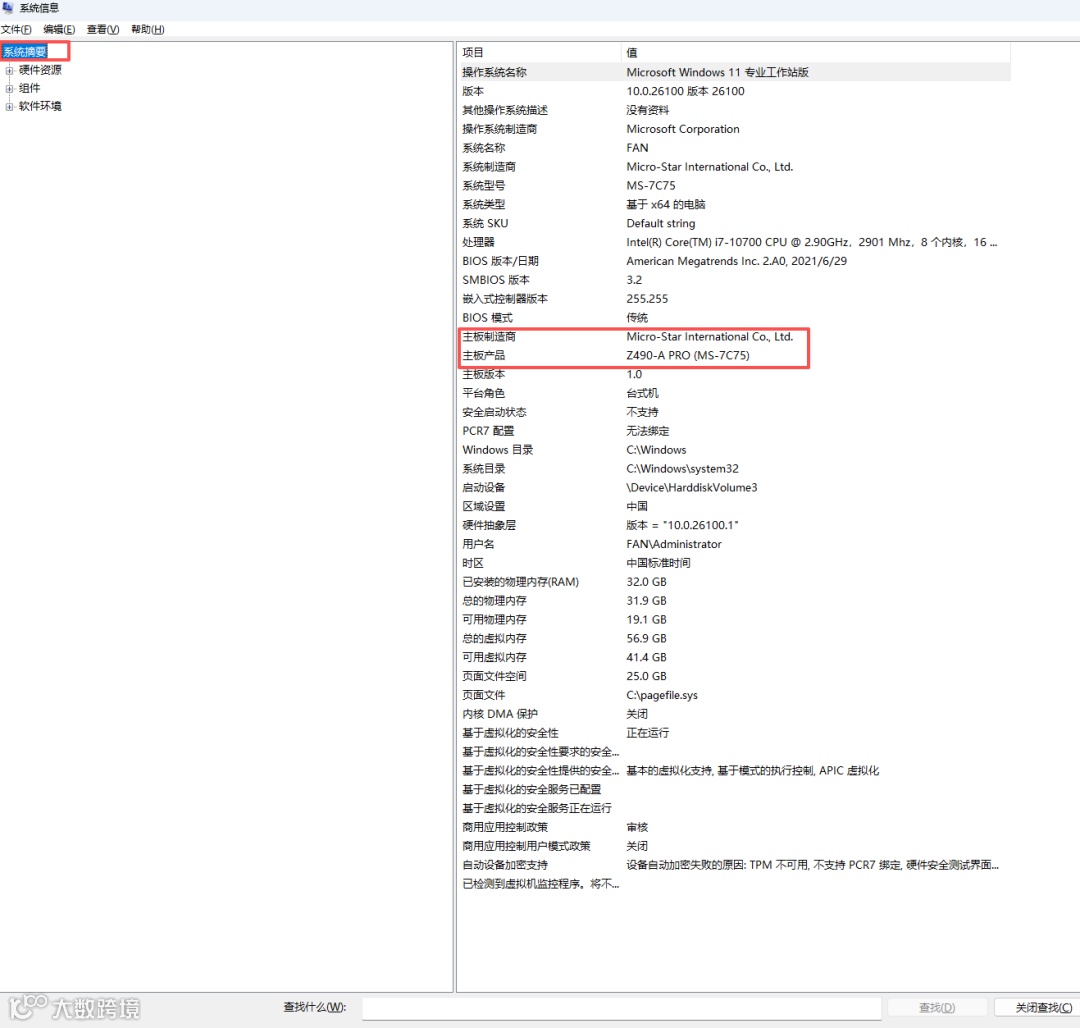Click the 项目 column header
This screenshot has height=1028, width=1080.
coord(539,52)
